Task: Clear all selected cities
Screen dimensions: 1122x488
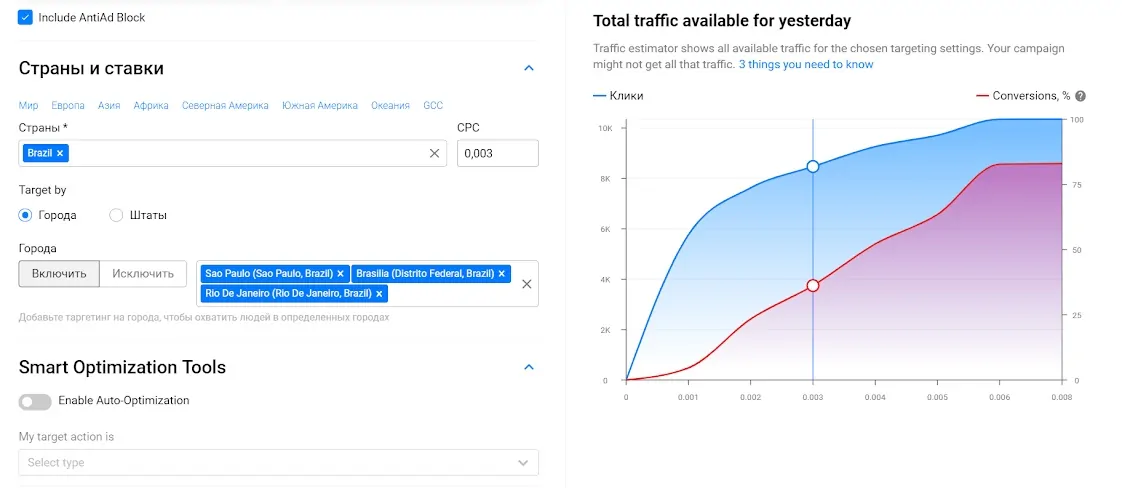Action: tap(526, 284)
